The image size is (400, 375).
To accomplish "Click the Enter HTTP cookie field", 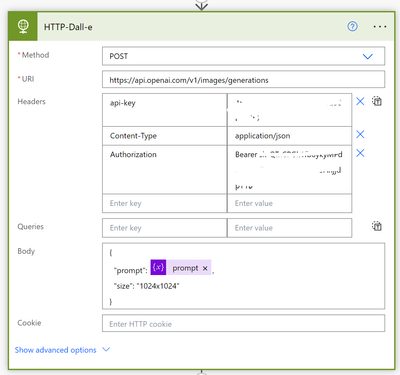I will 243,323.
